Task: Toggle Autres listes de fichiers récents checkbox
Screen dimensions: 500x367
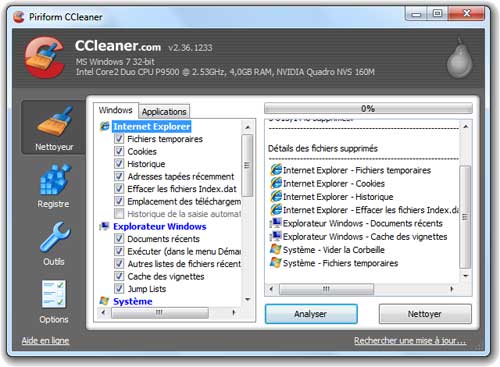Action: [x=119, y=264]
